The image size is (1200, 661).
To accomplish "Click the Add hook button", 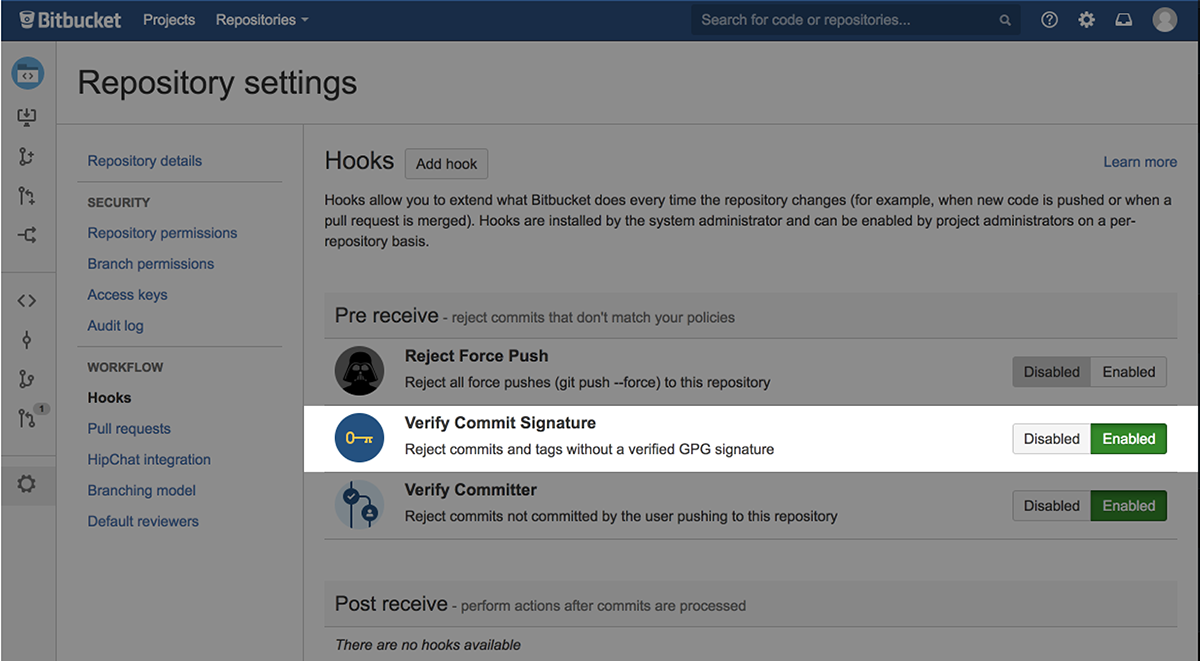I will pos(446,163).
